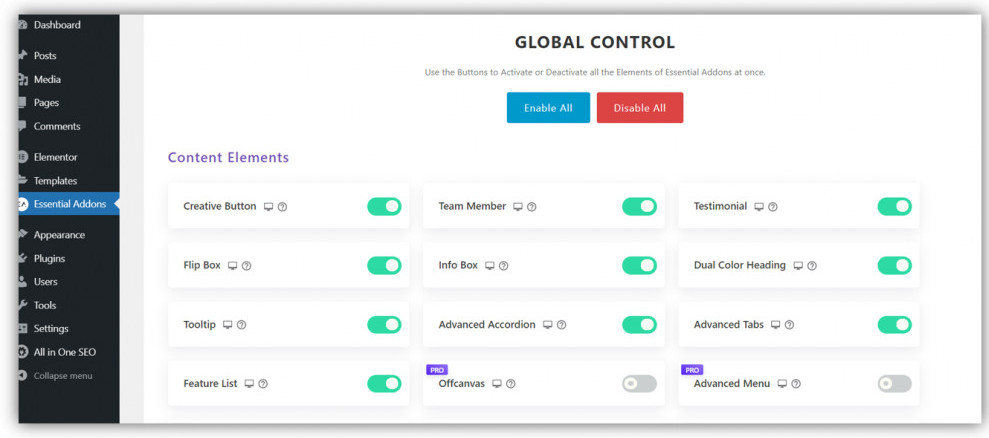Open Settings in the sidebar
The image size is (989, 438).
[69, 329]
